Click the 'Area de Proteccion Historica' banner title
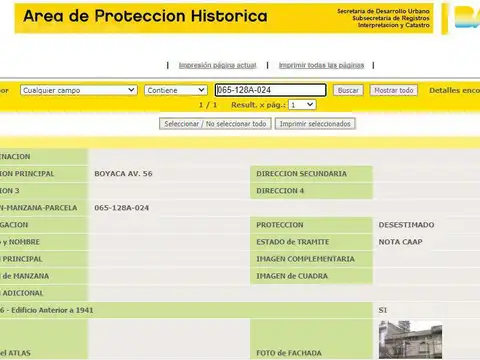 tap(145, 16)
